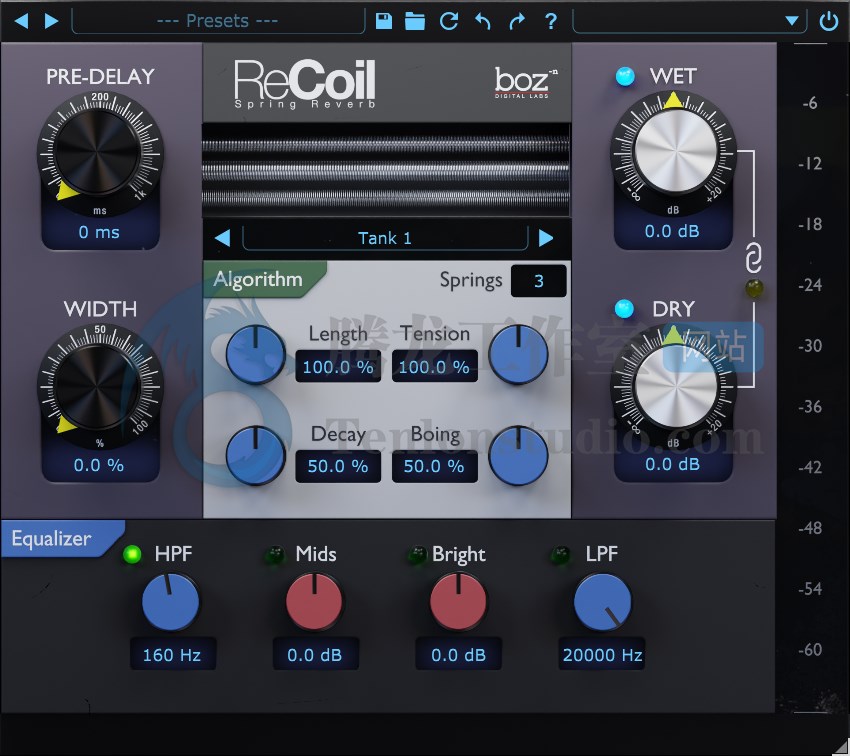The image size is (850, 756).
Task: Undo the last change
Action: (x=482, y=22)
